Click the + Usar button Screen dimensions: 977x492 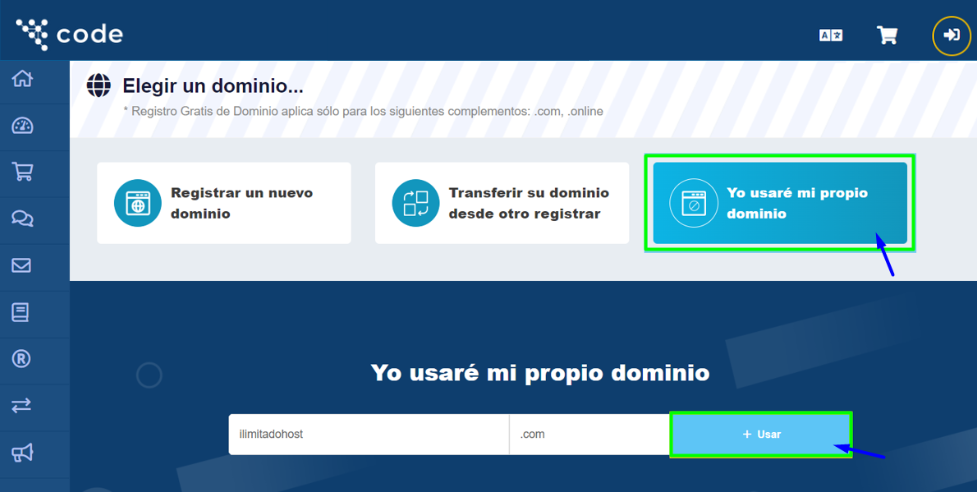(x=761, y=434)
